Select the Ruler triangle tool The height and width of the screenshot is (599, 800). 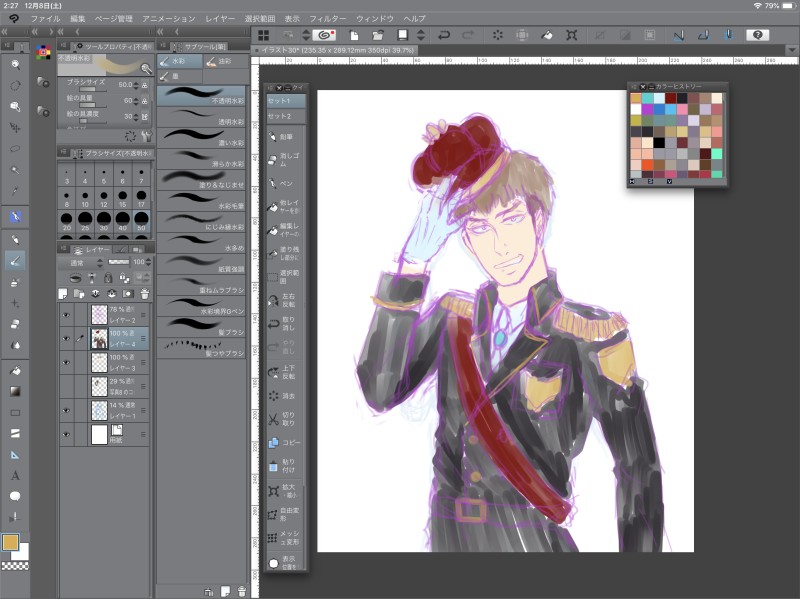[15, 455]
